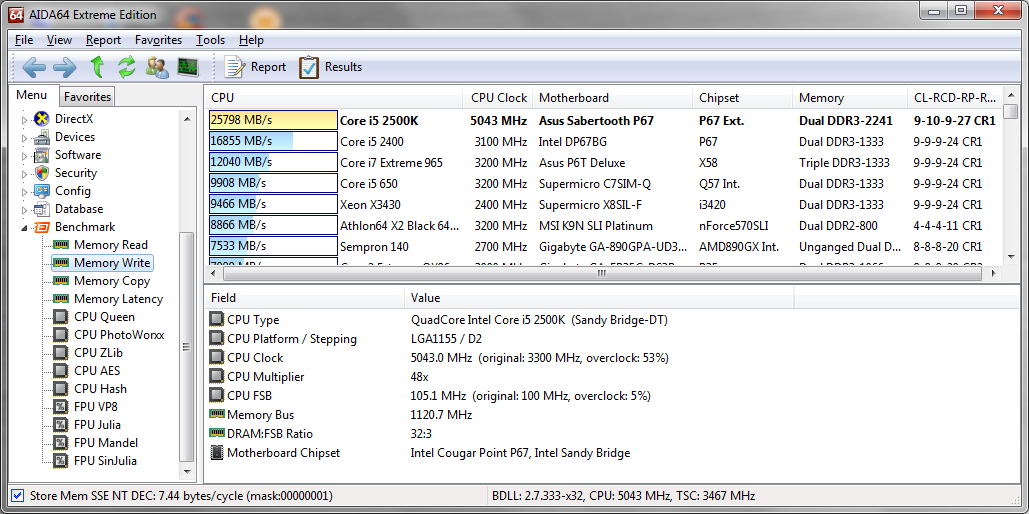The image size is (1029, 514).
Task: Click the CPU Queen chip icon
Action: pos(61,317)
